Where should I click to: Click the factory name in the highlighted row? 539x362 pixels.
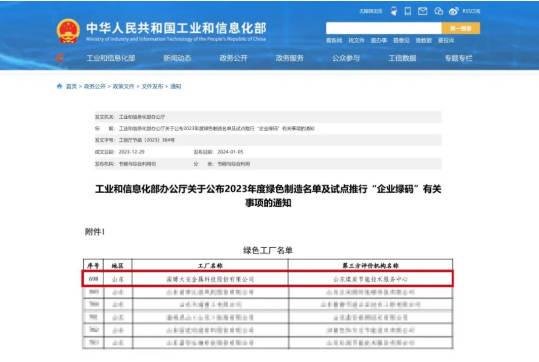click(210, 279)
